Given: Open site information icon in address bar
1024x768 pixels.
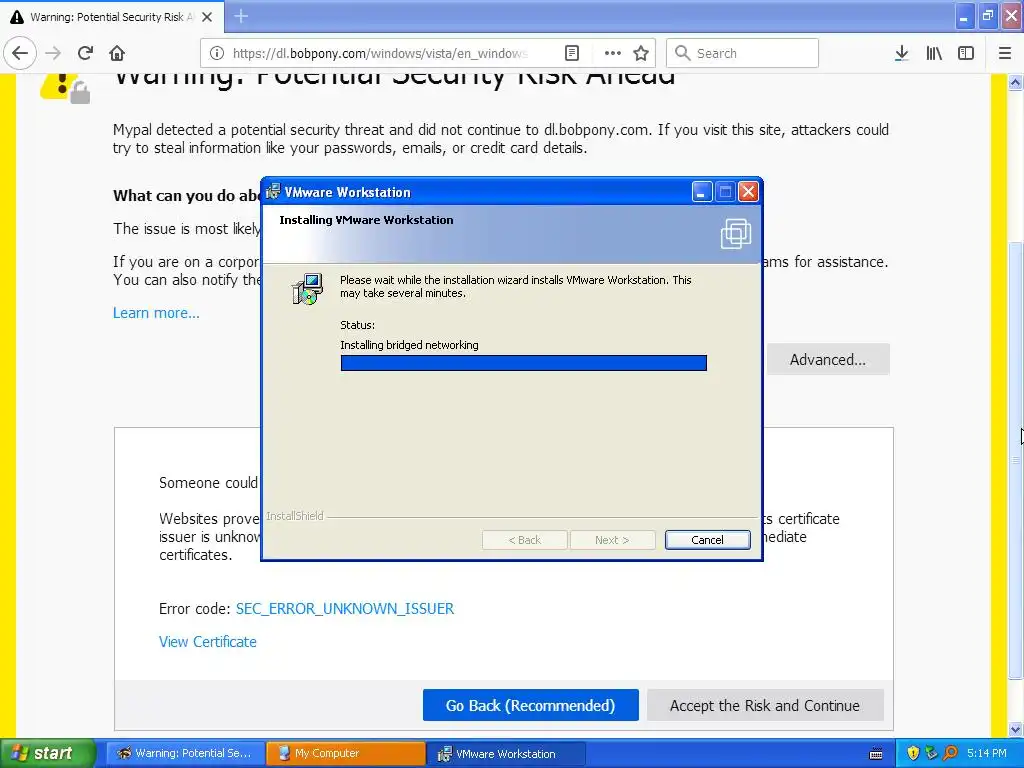Looking at the screenshot, I should (x=217, y=53).
